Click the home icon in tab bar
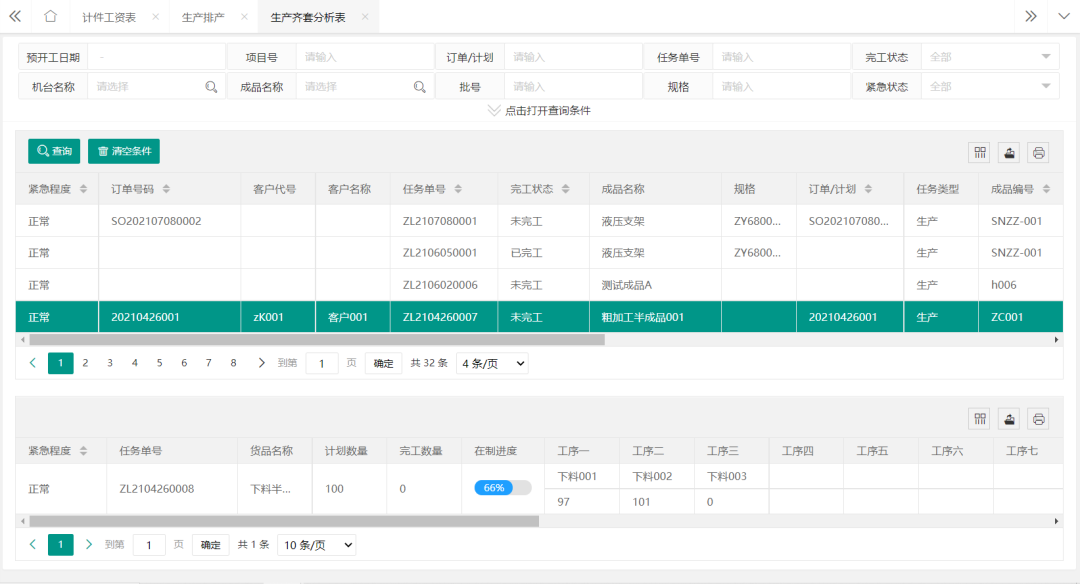This screenshot has width=1080, height=584. (50, 17)
